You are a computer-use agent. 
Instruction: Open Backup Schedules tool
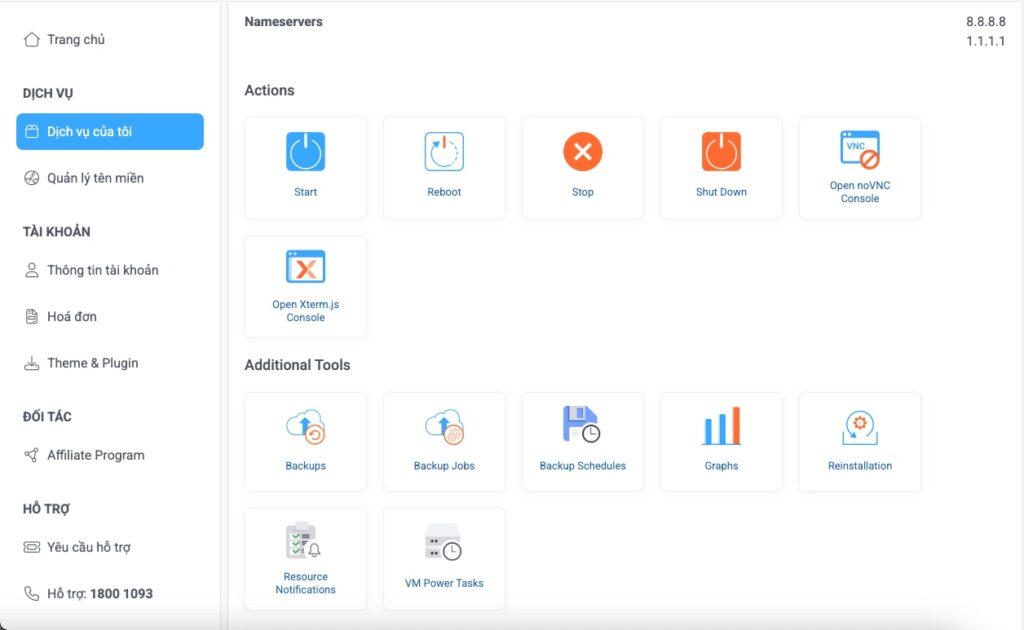(582, 426)
